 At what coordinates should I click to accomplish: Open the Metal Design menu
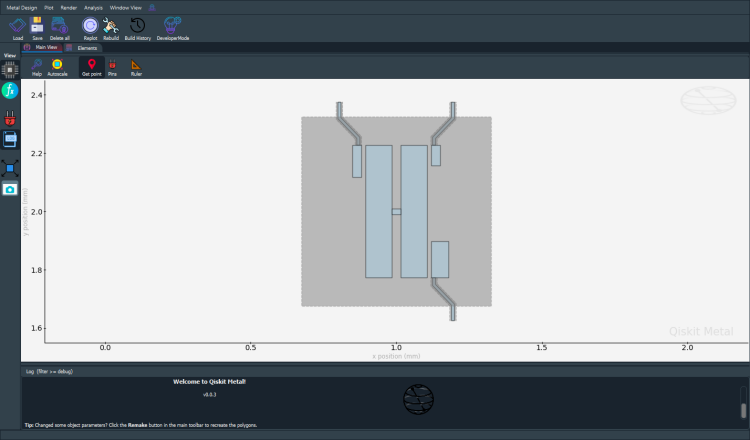[22, 8]
